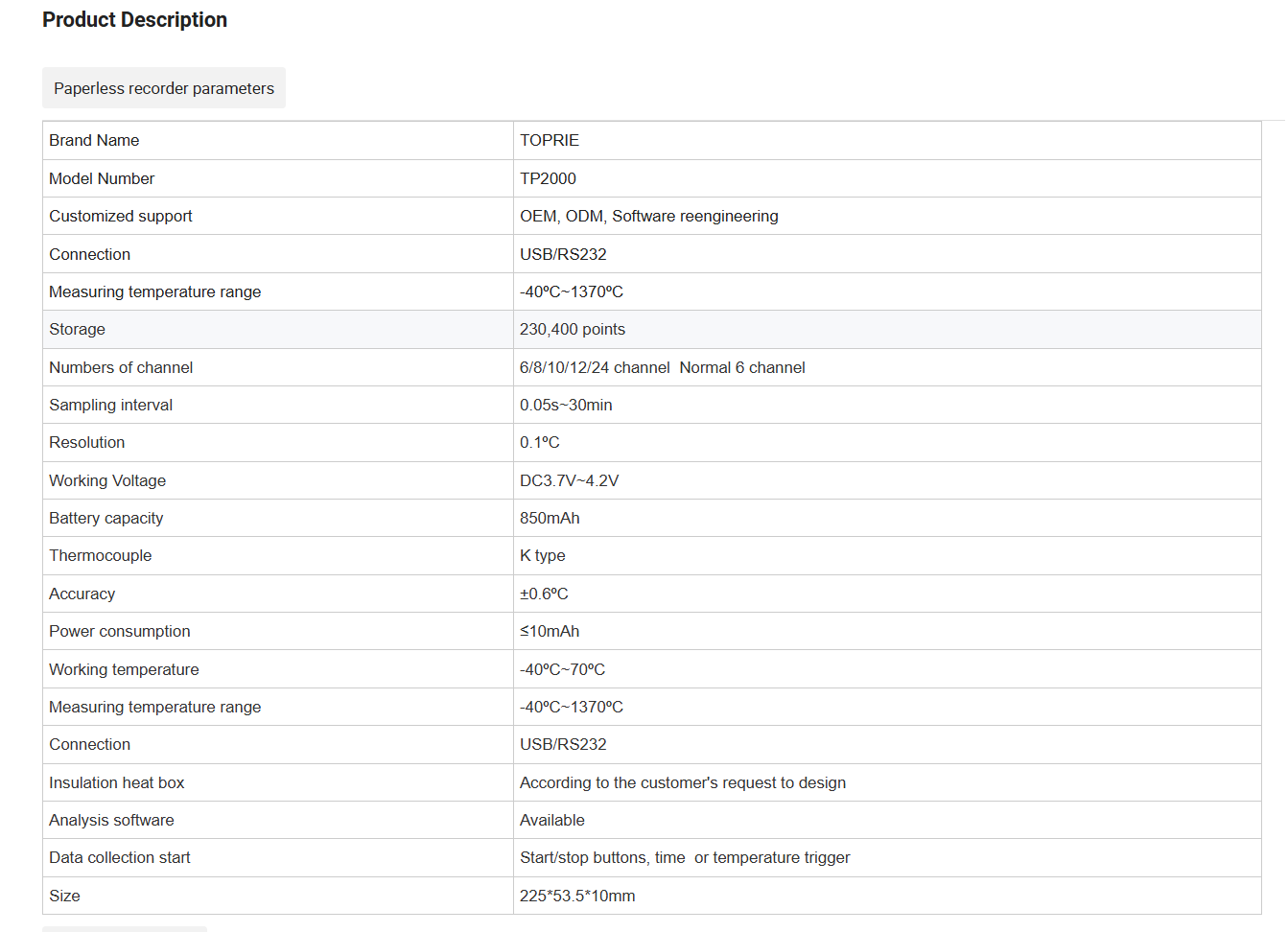1288x932 pixels.
Task: Select the Sampling interval label
Action: tap(111, 405)
